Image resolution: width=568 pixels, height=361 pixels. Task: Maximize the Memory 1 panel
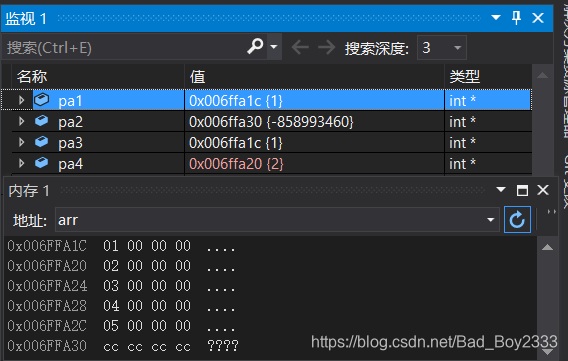[x=522, y=190]
